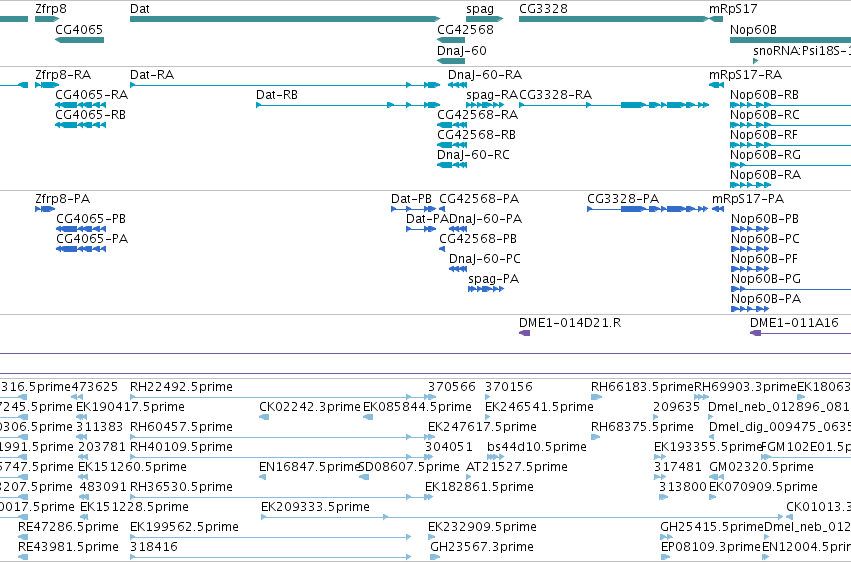
Task: Click the Zfrp8-PA protein label
Action: click(62, 199)
